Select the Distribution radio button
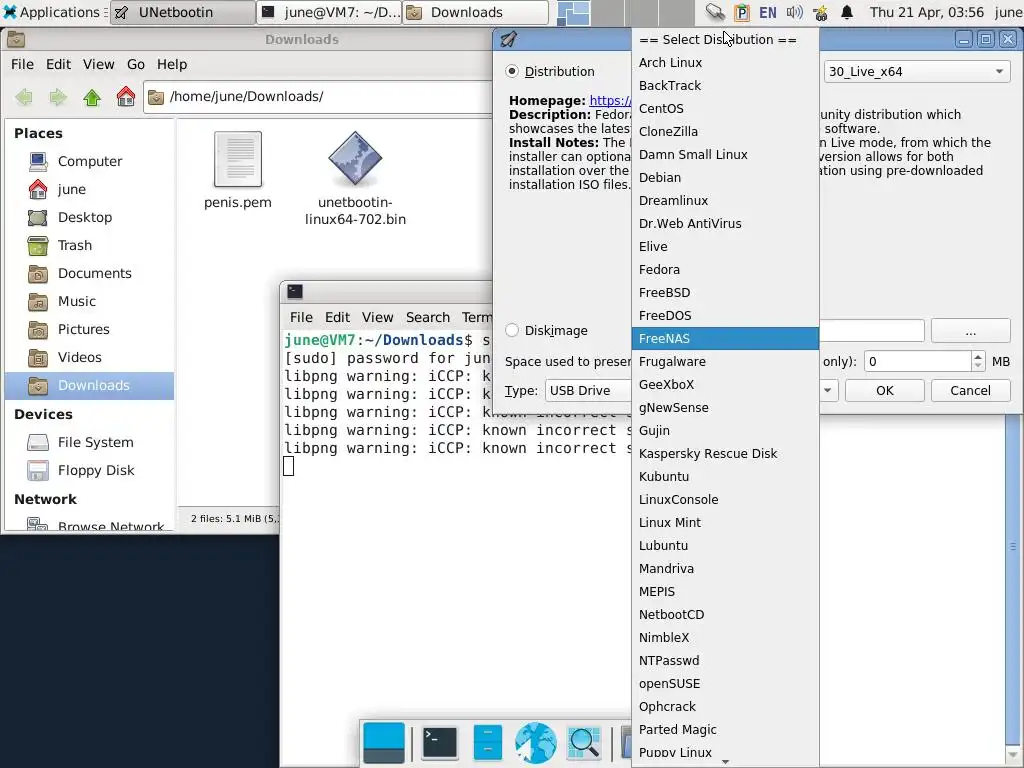The width and height of the screenshot is (1024, 768). (x=512, y=71)
